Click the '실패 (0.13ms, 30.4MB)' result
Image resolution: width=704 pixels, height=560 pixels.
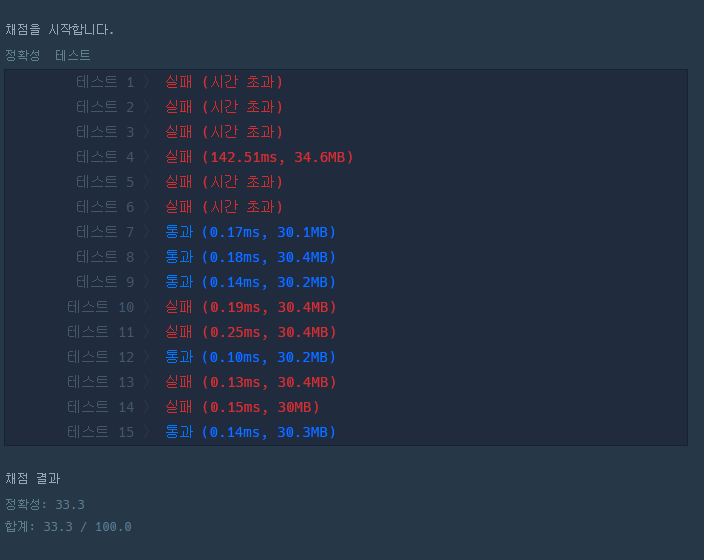click(251, 382)
